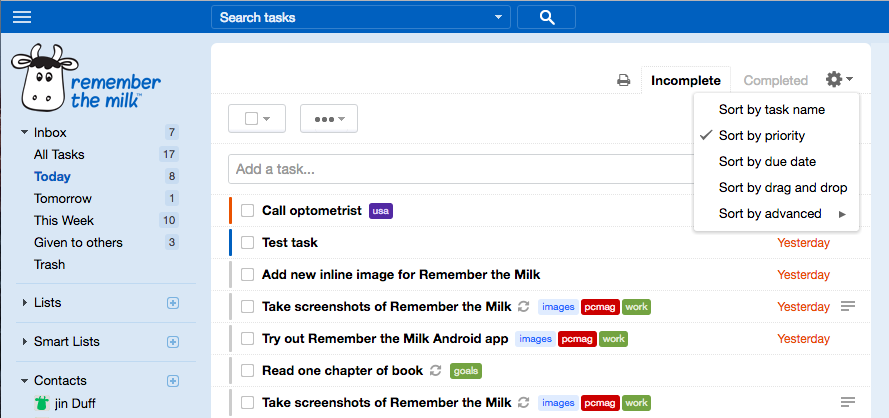This screenshot has height=418, width=889.
Task: Switch to the Completed tab
Action: (x=775, y=81)
